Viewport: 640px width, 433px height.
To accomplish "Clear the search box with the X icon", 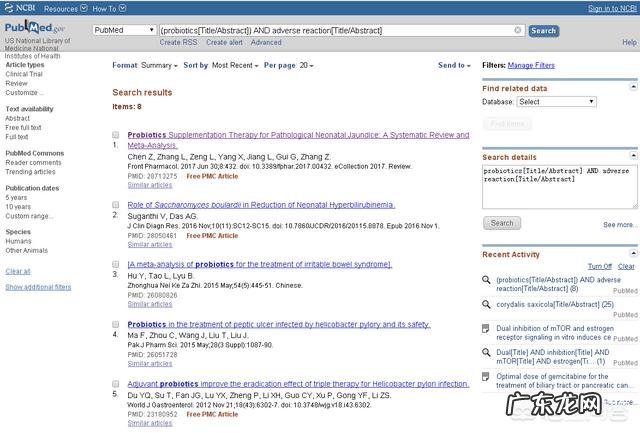I will pyautogui.click(x=517, y=30).
